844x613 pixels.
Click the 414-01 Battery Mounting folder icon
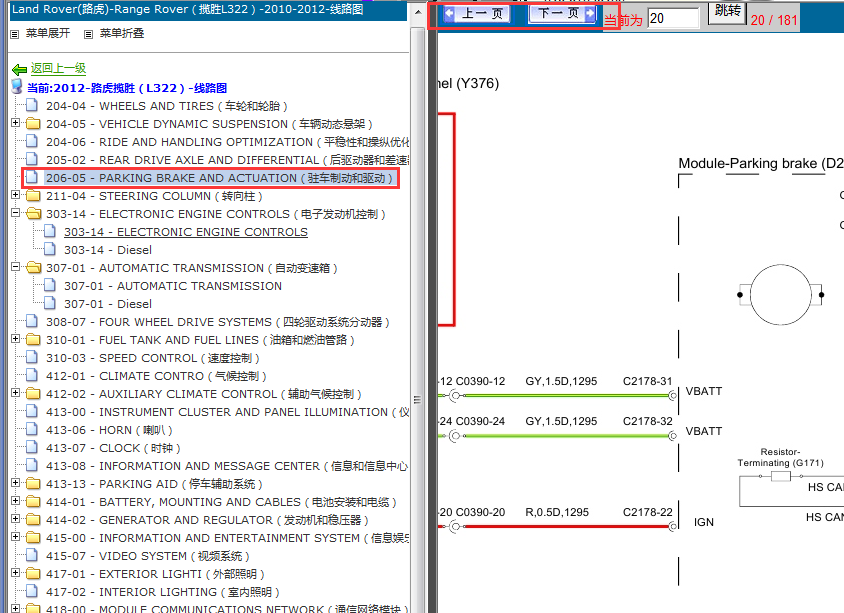pyautogui.click(x=33, y=502)
